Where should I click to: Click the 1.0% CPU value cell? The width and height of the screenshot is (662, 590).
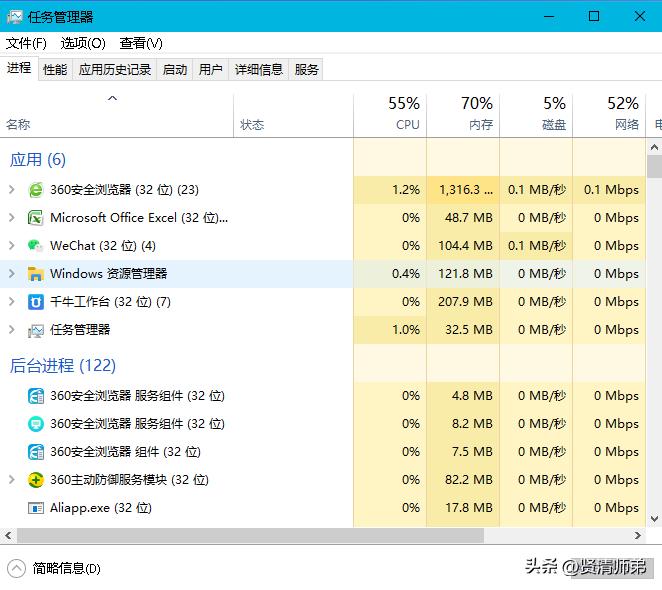pyautogui.click(x=390, y=330)
